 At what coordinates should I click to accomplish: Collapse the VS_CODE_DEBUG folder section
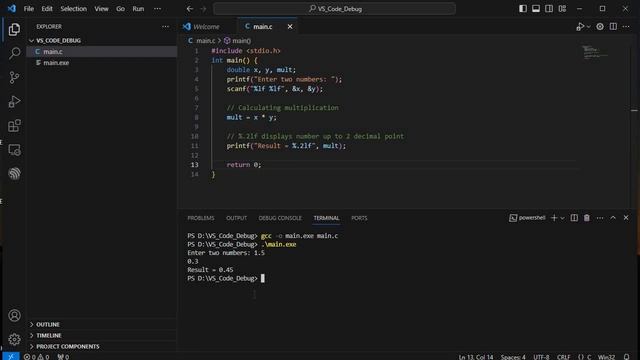(102, 40)
